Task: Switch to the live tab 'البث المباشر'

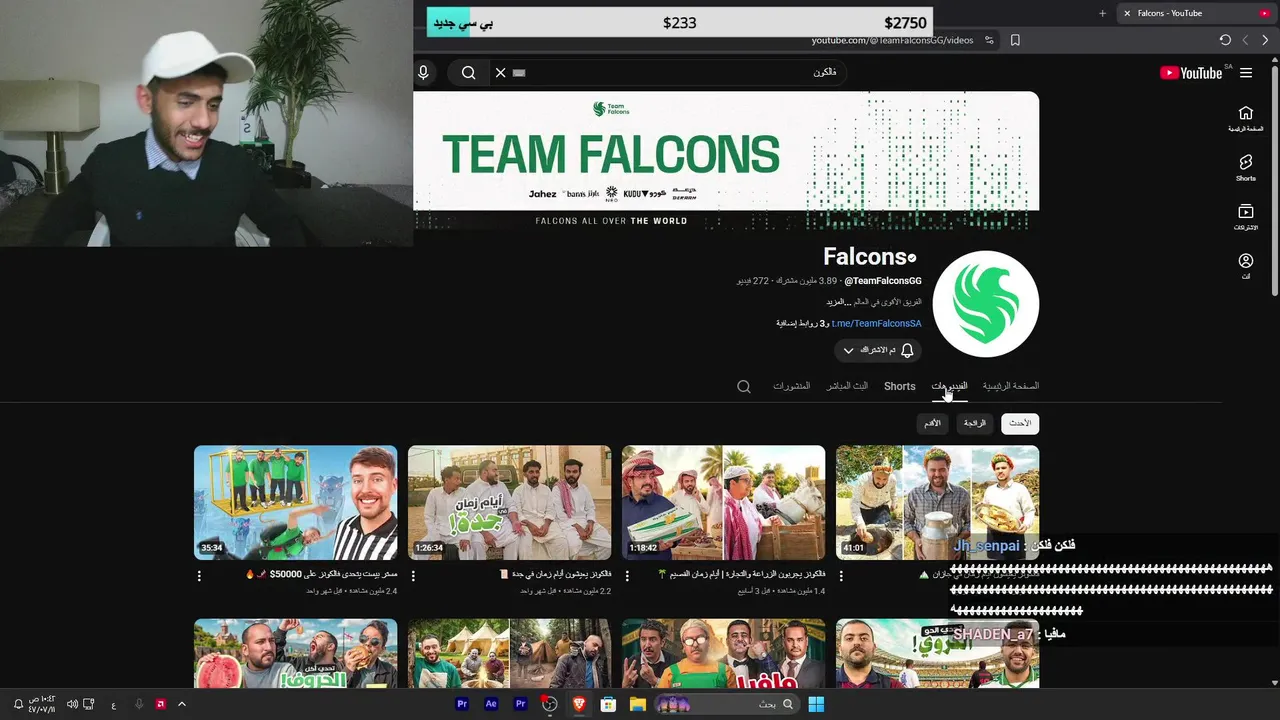Action: click(847, 386)
